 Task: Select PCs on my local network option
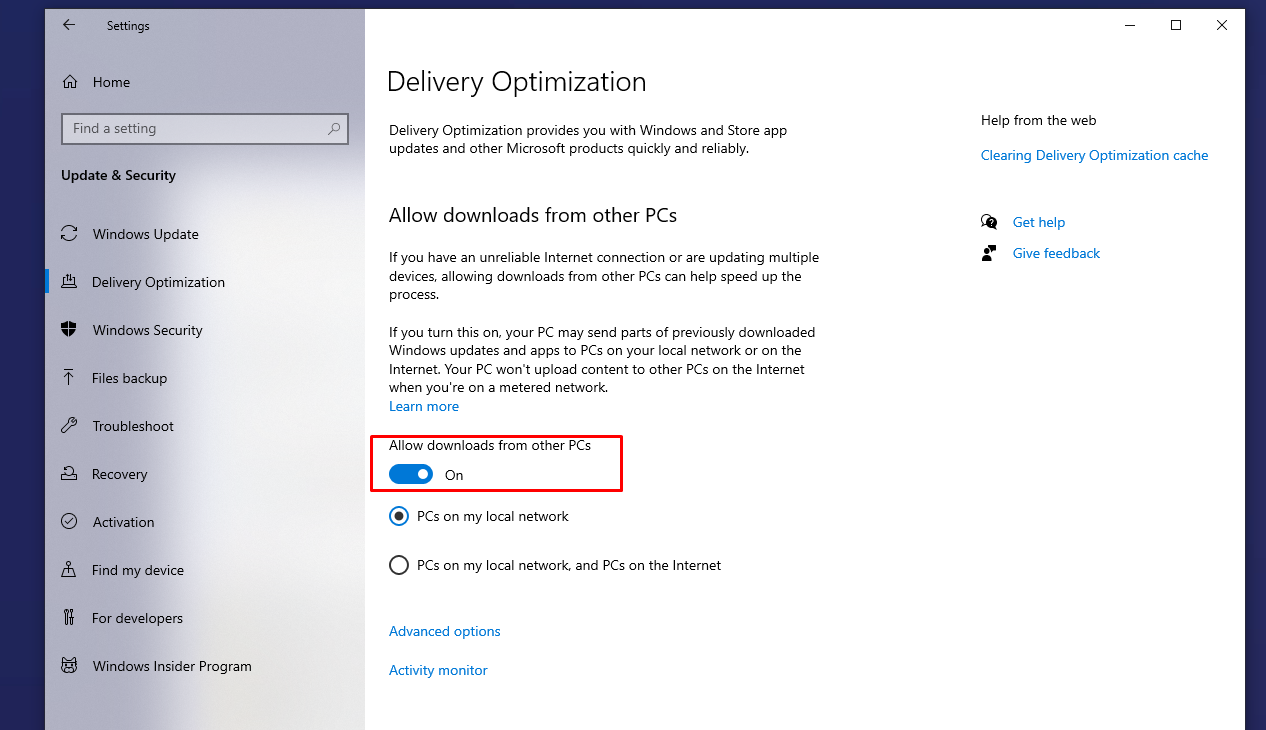click(x=399, y=516)
